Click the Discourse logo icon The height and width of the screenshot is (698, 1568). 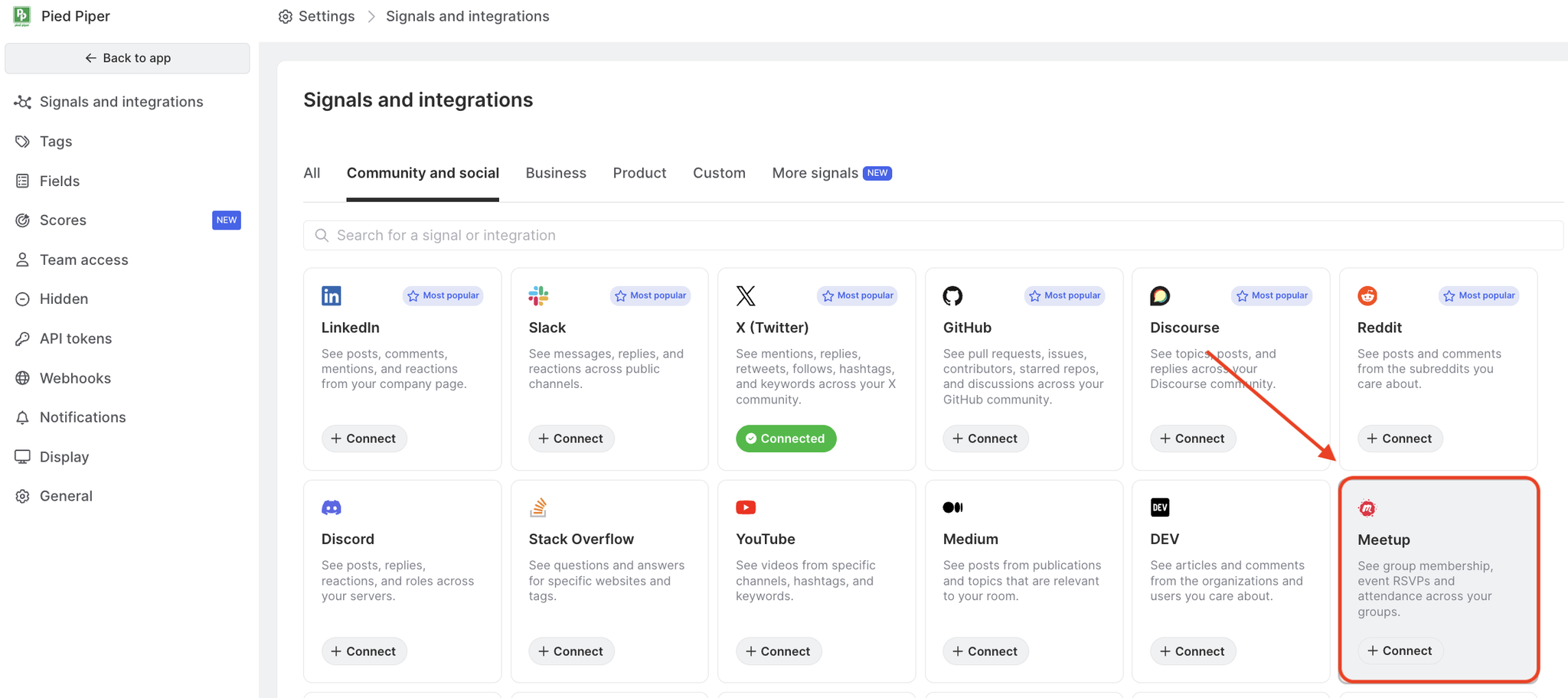(x=1160, y=295)
